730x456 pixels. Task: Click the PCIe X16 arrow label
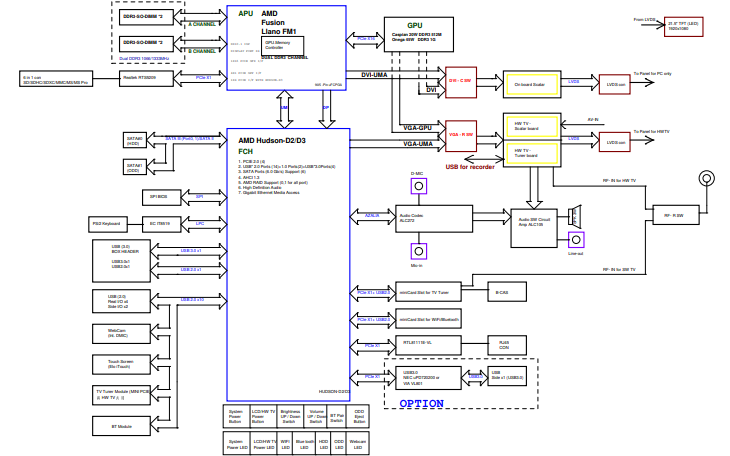pos(366,39)
